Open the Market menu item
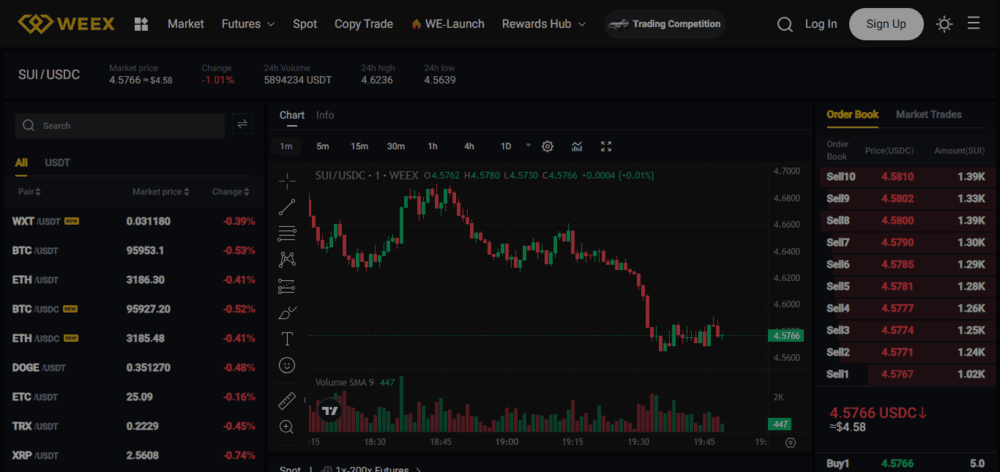 tap(186, 24)
